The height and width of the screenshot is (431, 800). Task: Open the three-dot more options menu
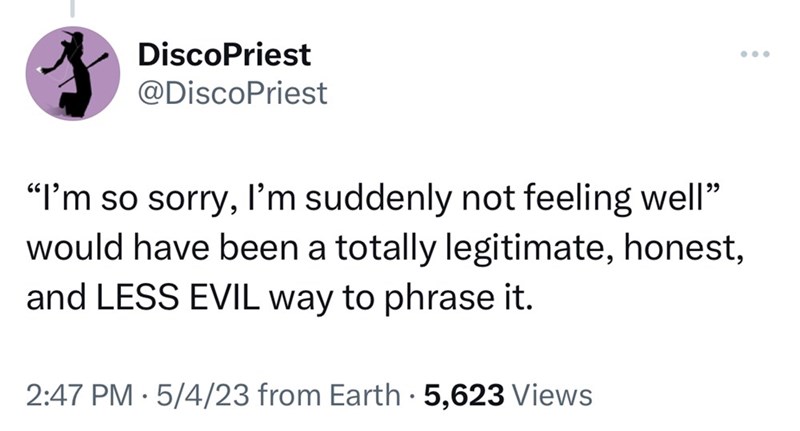click(x=755, y=54)
